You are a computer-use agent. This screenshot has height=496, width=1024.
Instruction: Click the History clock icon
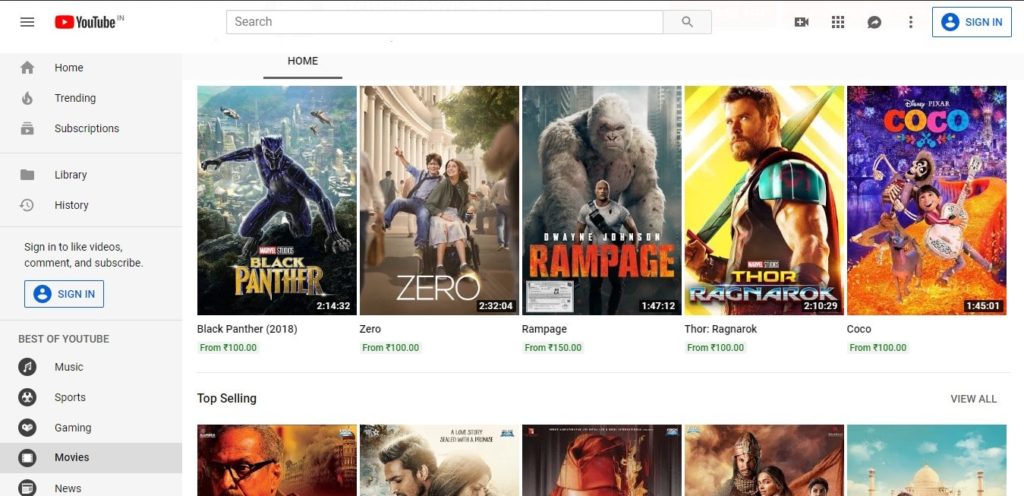[x=27, y=205]
